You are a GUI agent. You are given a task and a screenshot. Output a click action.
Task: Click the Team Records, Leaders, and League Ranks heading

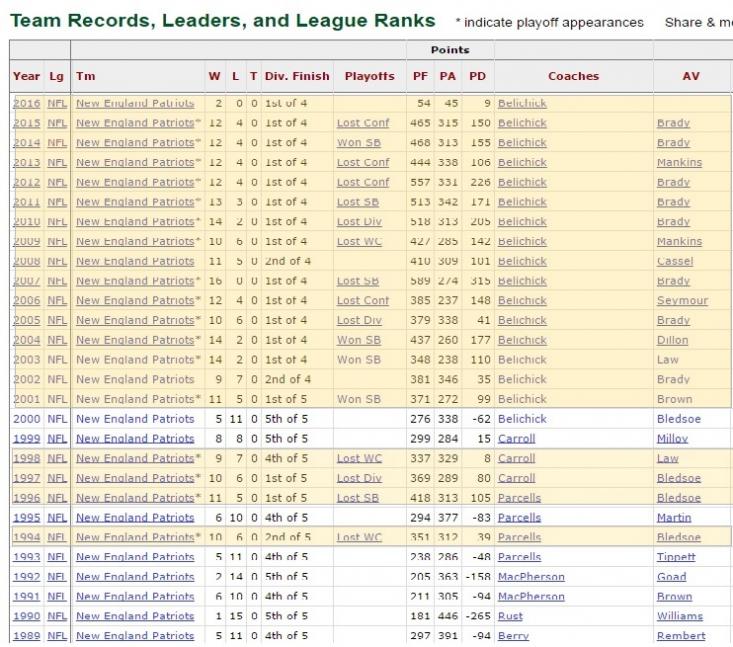click(223, 21)
